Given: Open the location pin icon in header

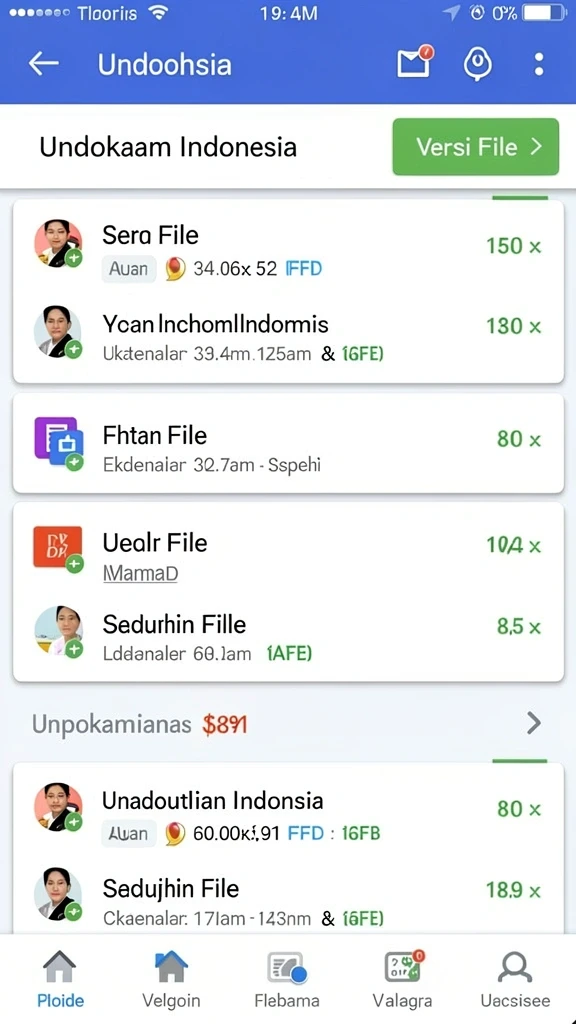Looking at the screenshot, I should point(477,65).
